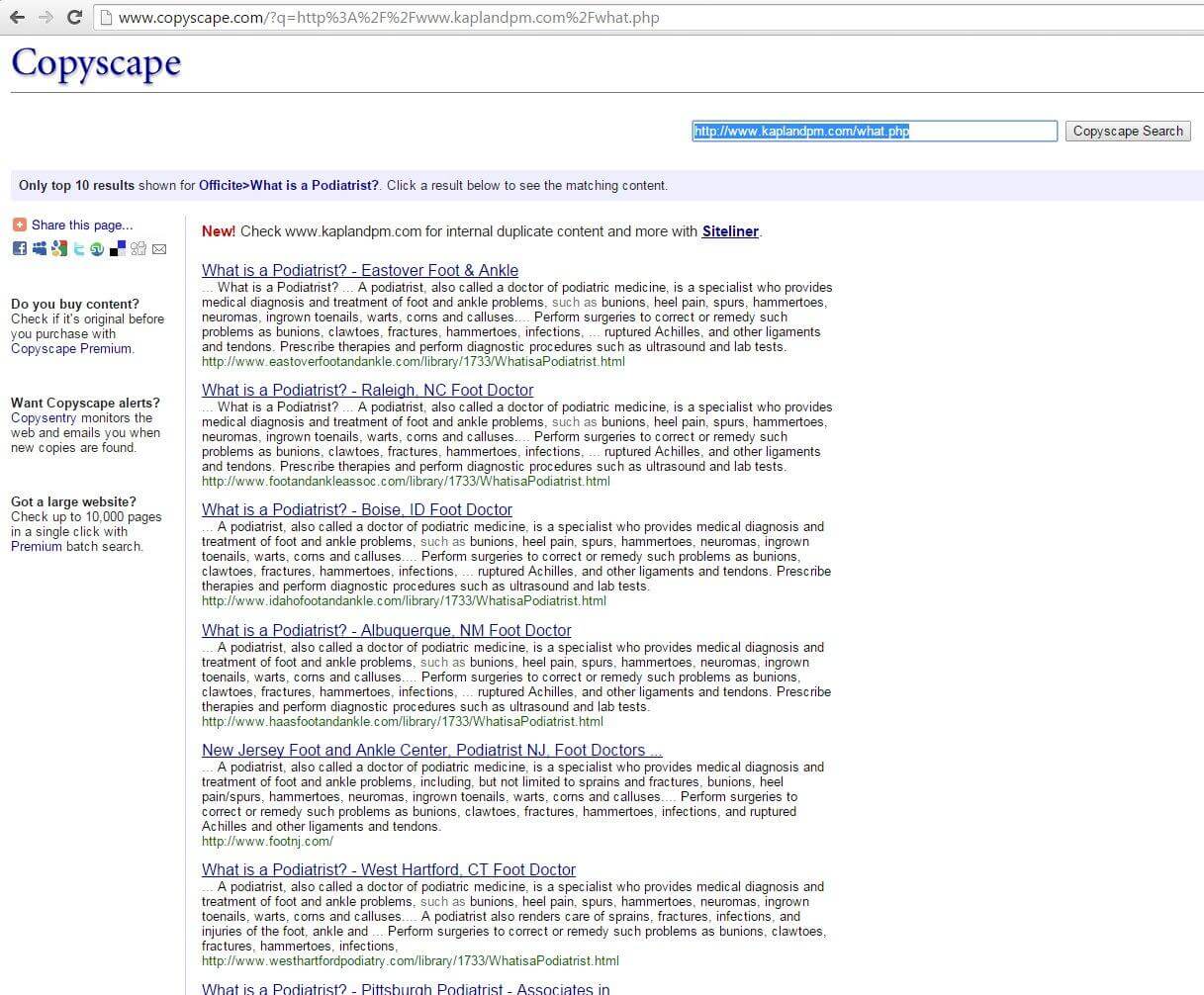Click the URL search input field
Viewport: 1204px width, 995px height.
pos(874,131)
